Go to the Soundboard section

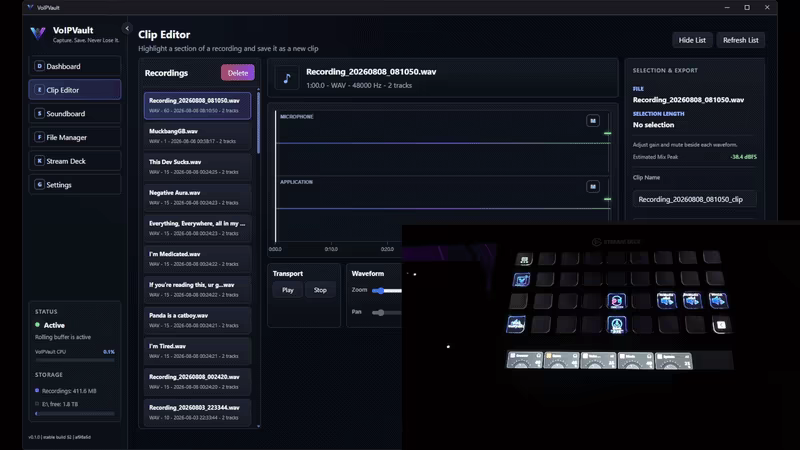pyautogui.click(x=74, y=114)
